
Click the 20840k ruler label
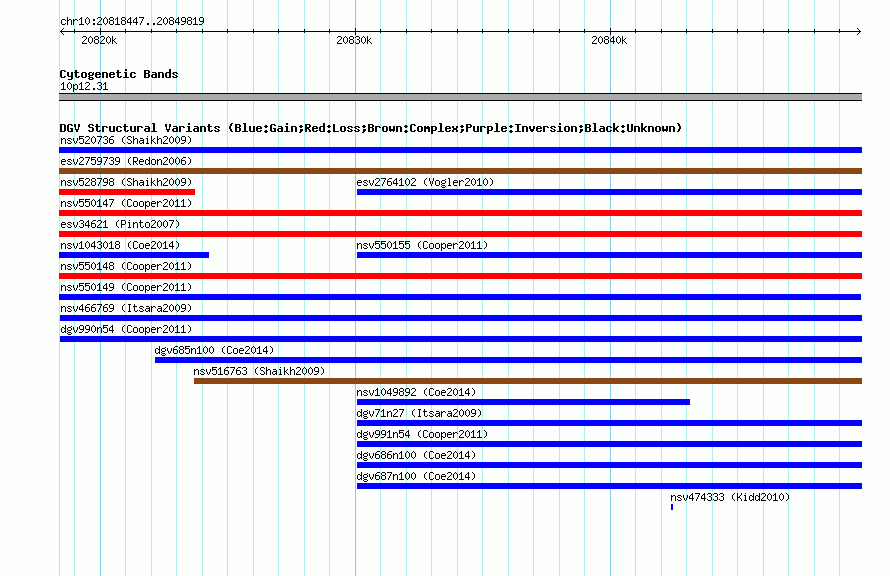(609, 40)
